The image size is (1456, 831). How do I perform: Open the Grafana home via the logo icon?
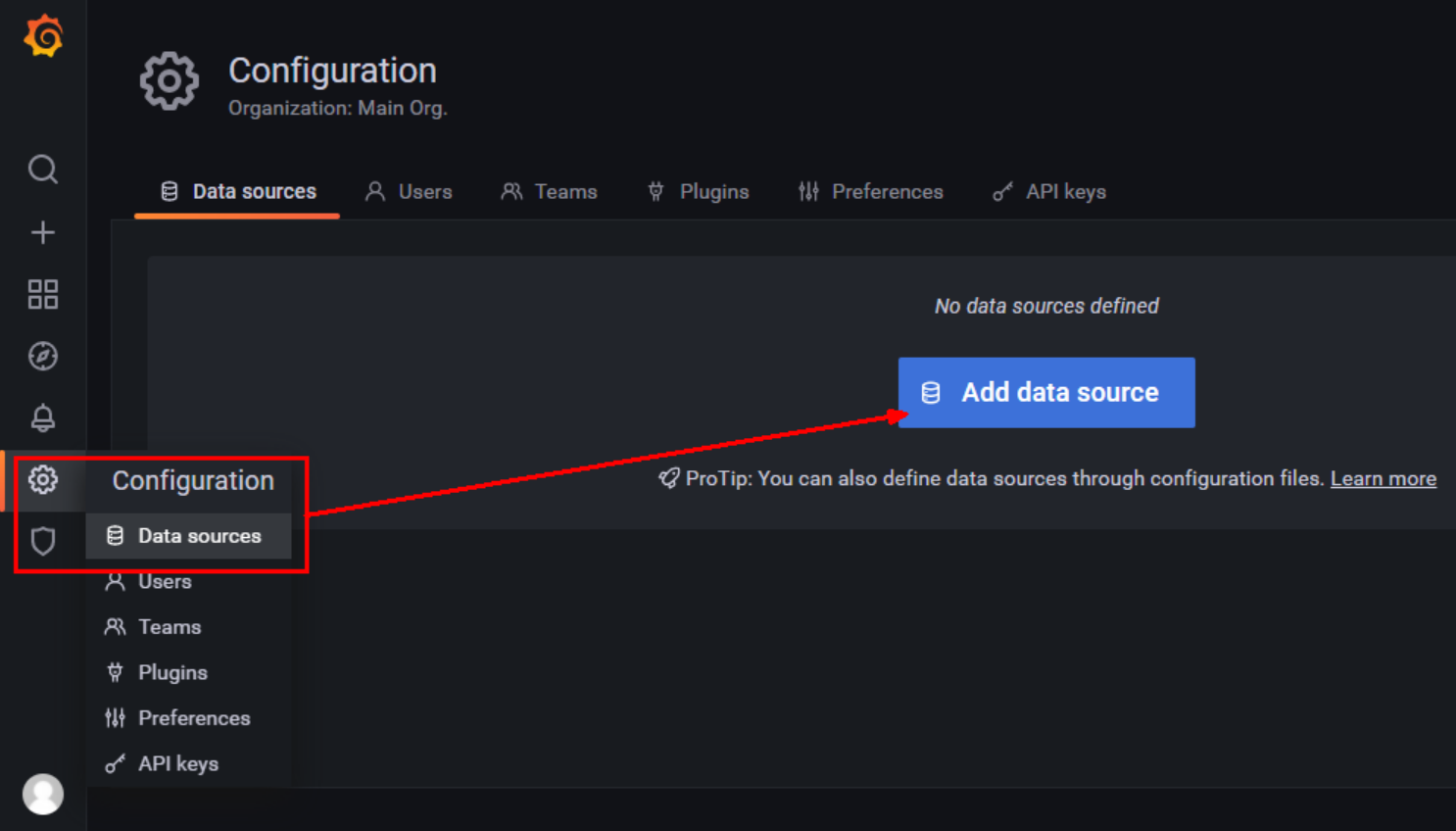42,35
